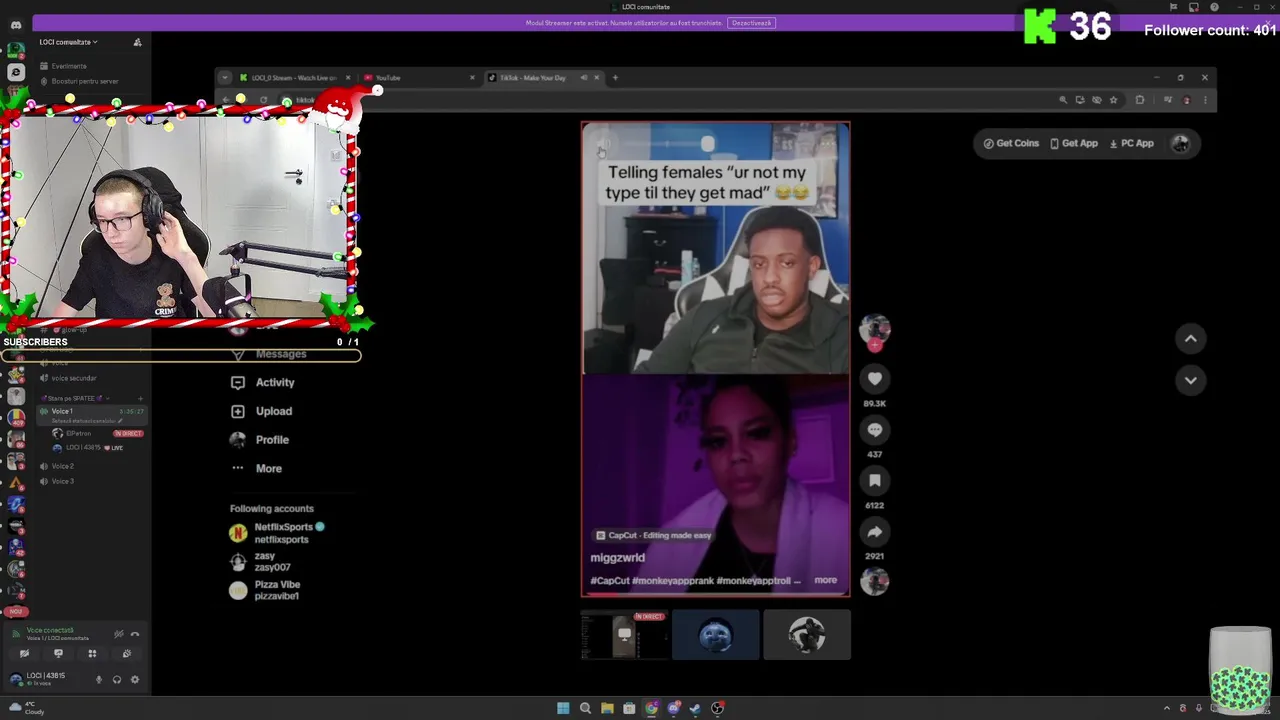Deafen Discord audio with the headphones icon

point(117,680)
